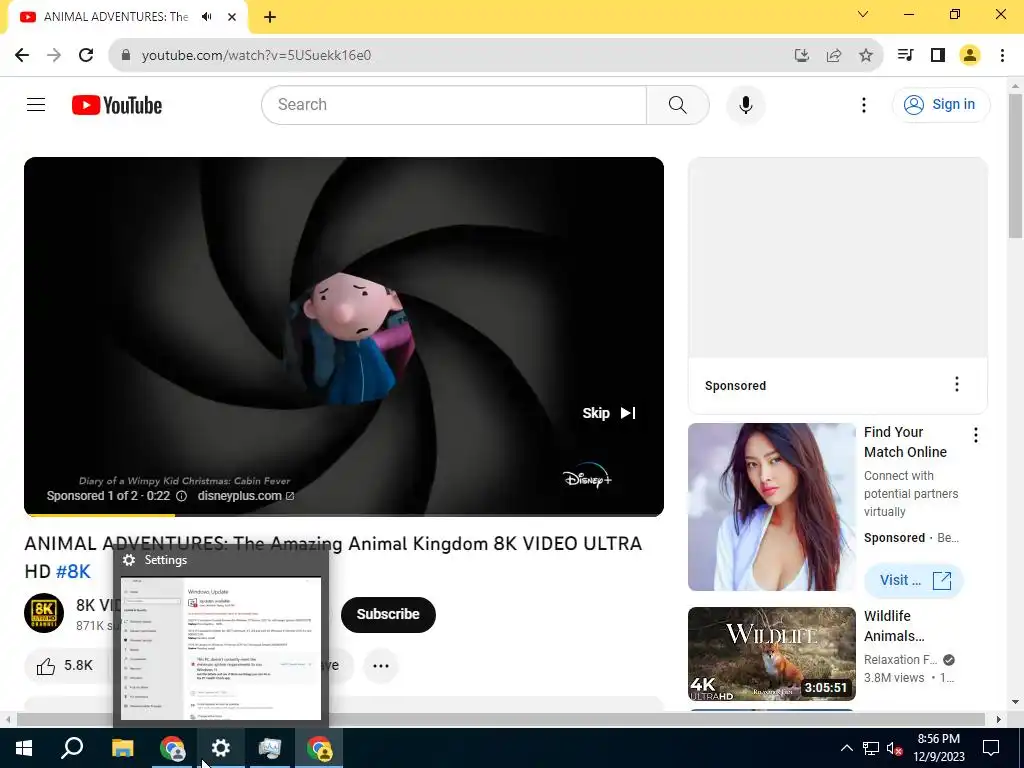Expand the tab search chevron
This screenshot has height=768, width=1024.
point(863,14)
